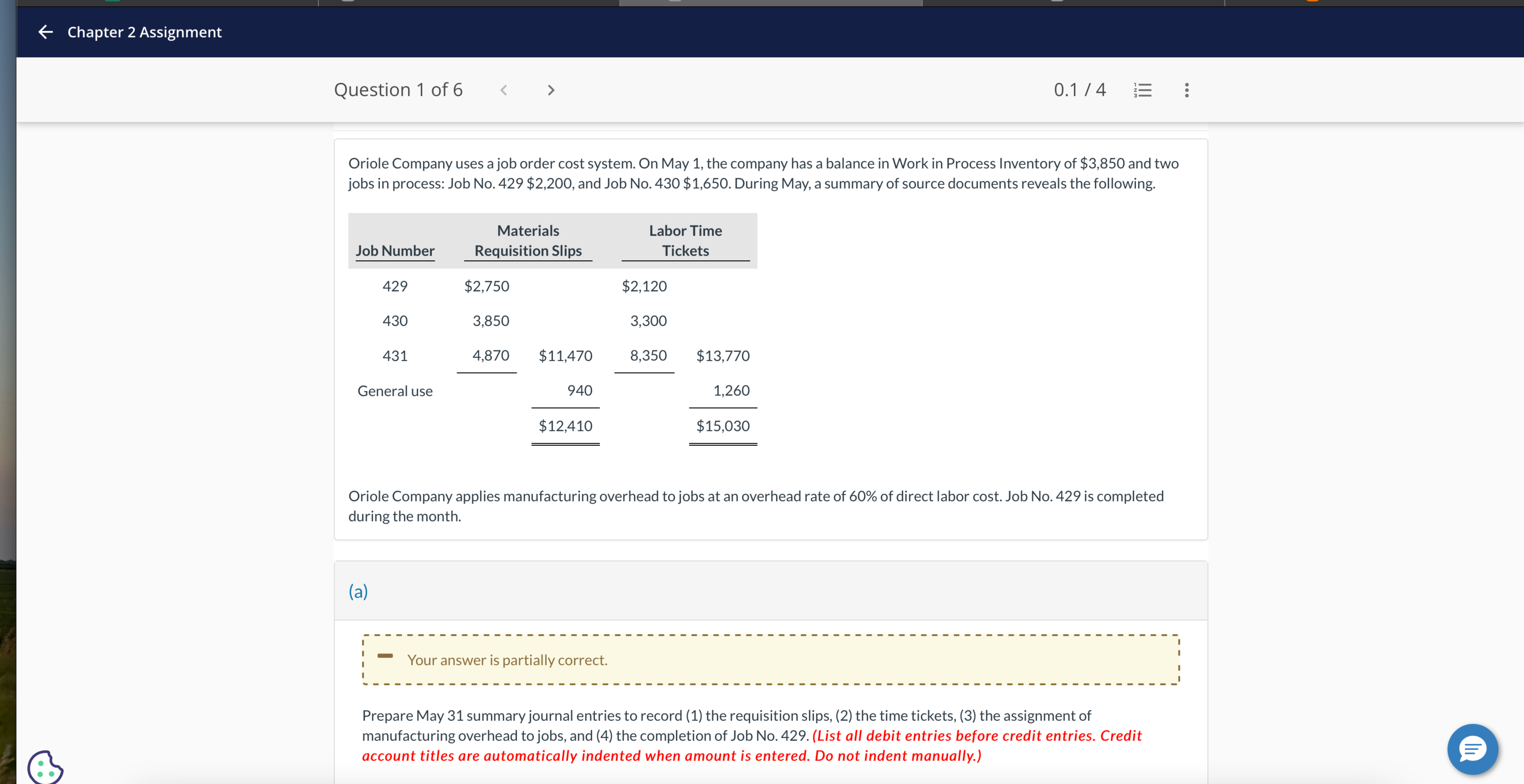
Task: Select the Job Number column header
Action: [x=395, y=251]
